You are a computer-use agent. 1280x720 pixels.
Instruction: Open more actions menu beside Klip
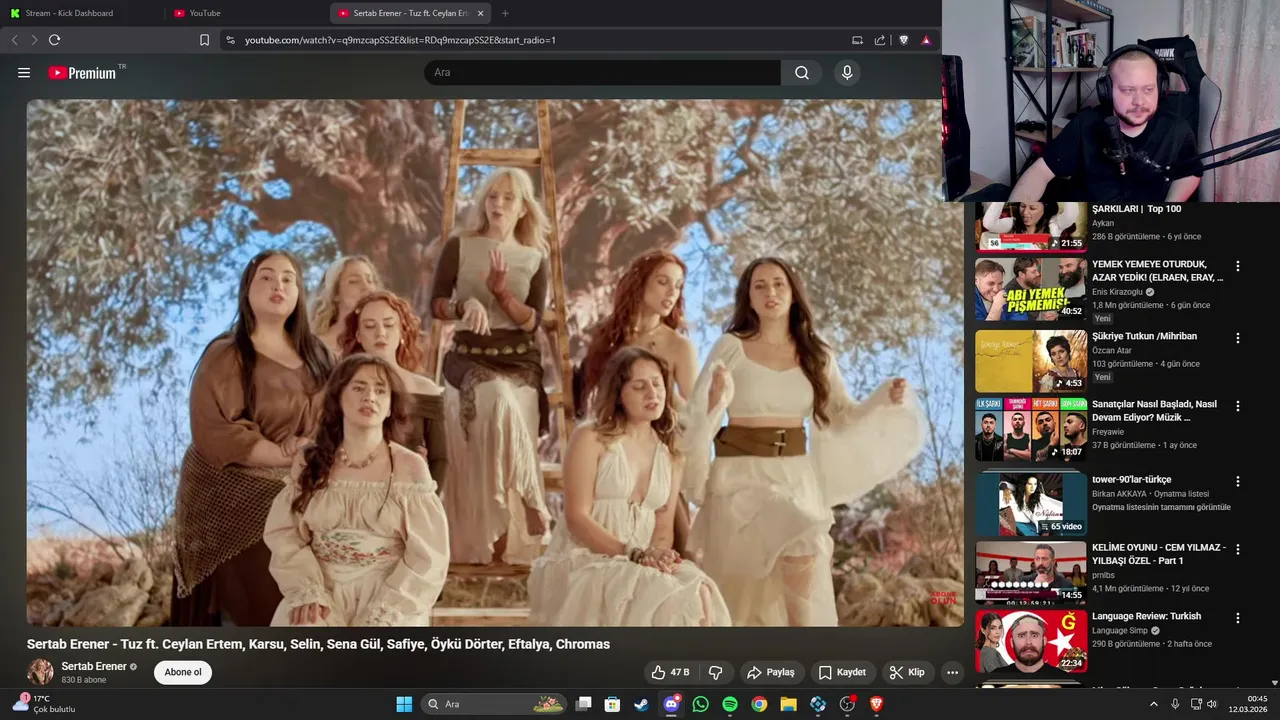click(x=952, y=672)
